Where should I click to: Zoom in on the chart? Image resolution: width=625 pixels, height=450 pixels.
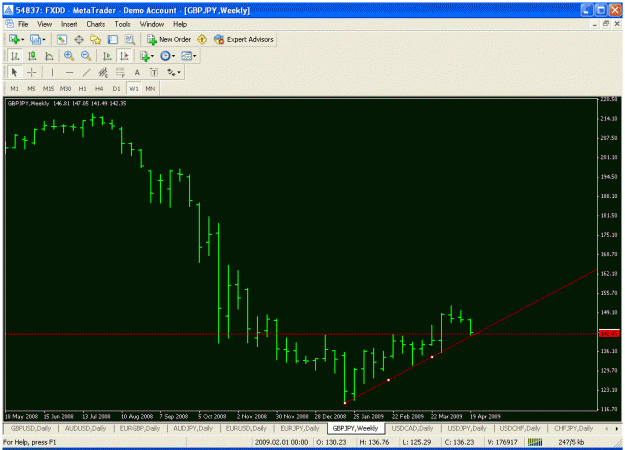point(69,56)
